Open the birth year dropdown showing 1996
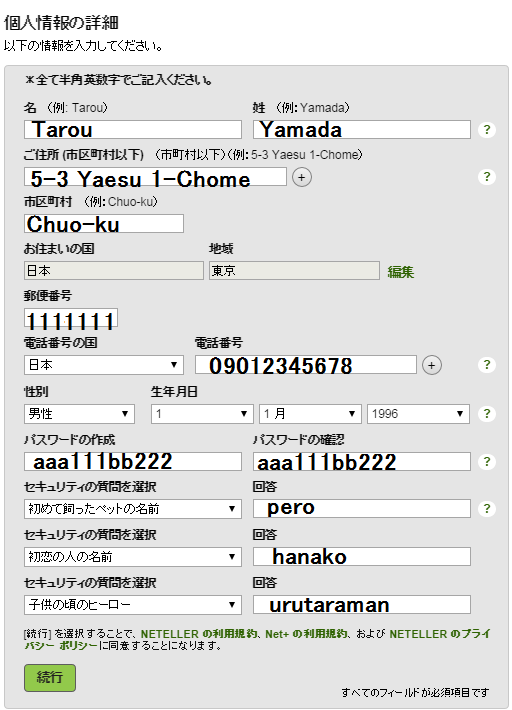Viewport: 512px width, 710px height. pos(418,414)
